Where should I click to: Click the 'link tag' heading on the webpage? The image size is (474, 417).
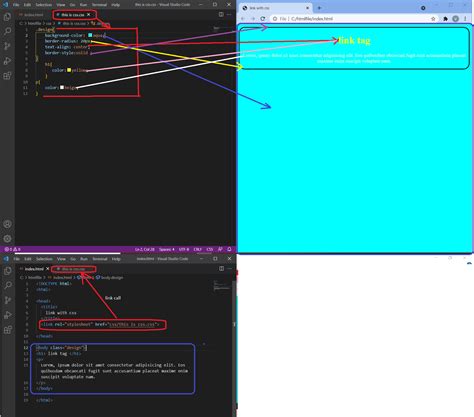click(354, 40)
